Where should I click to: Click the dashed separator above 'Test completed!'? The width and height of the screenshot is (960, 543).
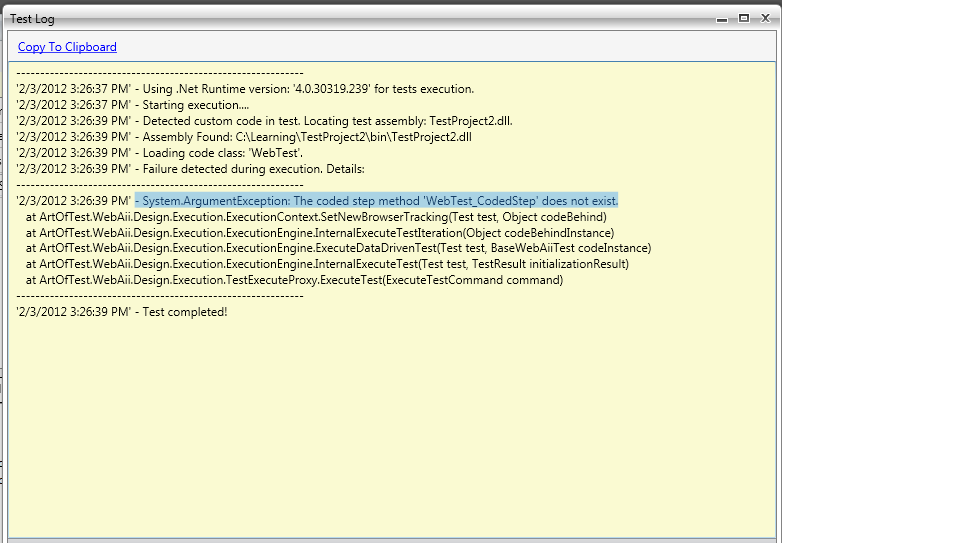coord(160,296)
